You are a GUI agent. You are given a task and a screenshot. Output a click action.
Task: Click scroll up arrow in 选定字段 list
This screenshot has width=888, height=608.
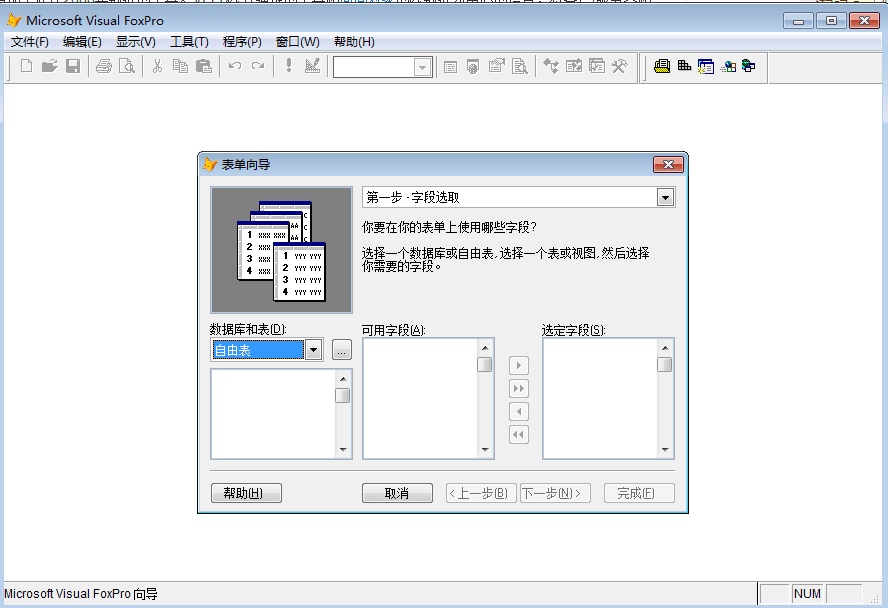click(665, 348)
